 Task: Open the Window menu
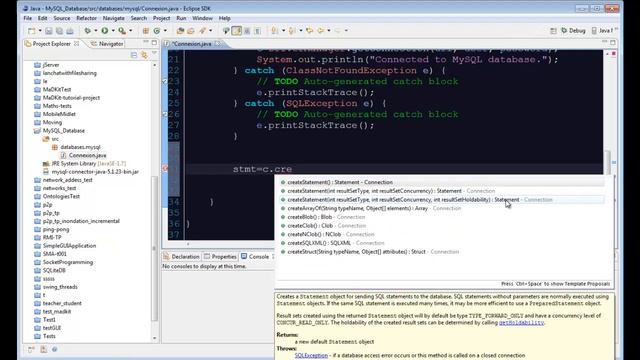click(202, 18)
